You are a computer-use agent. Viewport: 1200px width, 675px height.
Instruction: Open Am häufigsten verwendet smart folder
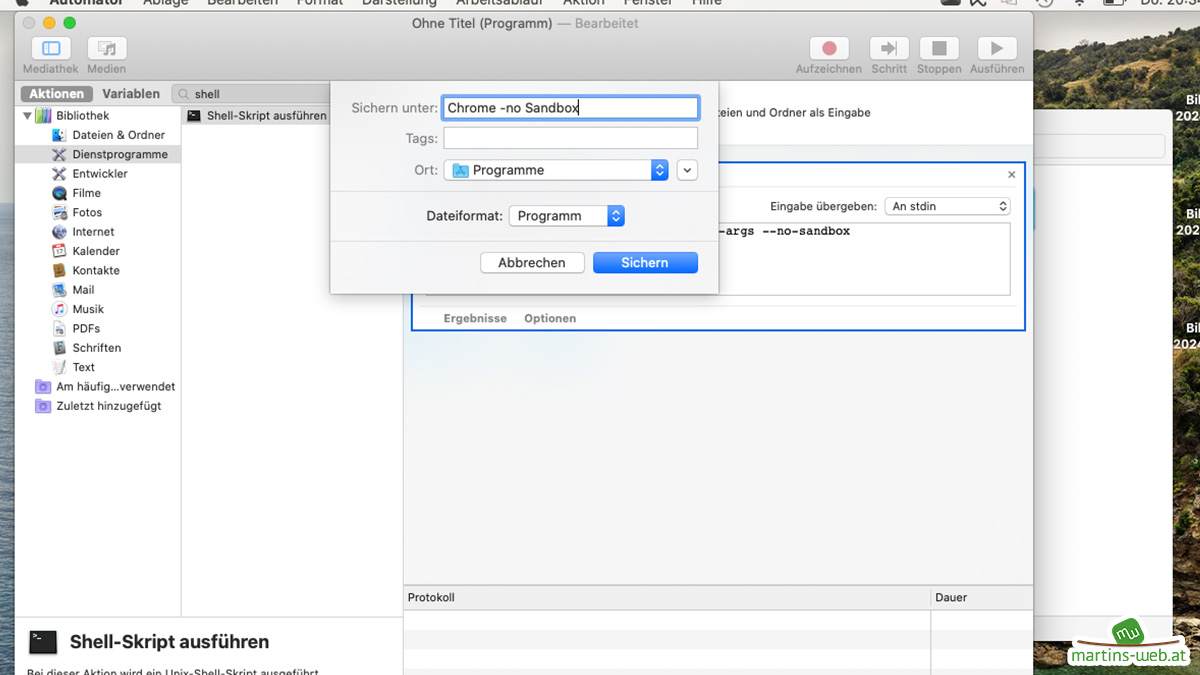click(x=115, y=386)
